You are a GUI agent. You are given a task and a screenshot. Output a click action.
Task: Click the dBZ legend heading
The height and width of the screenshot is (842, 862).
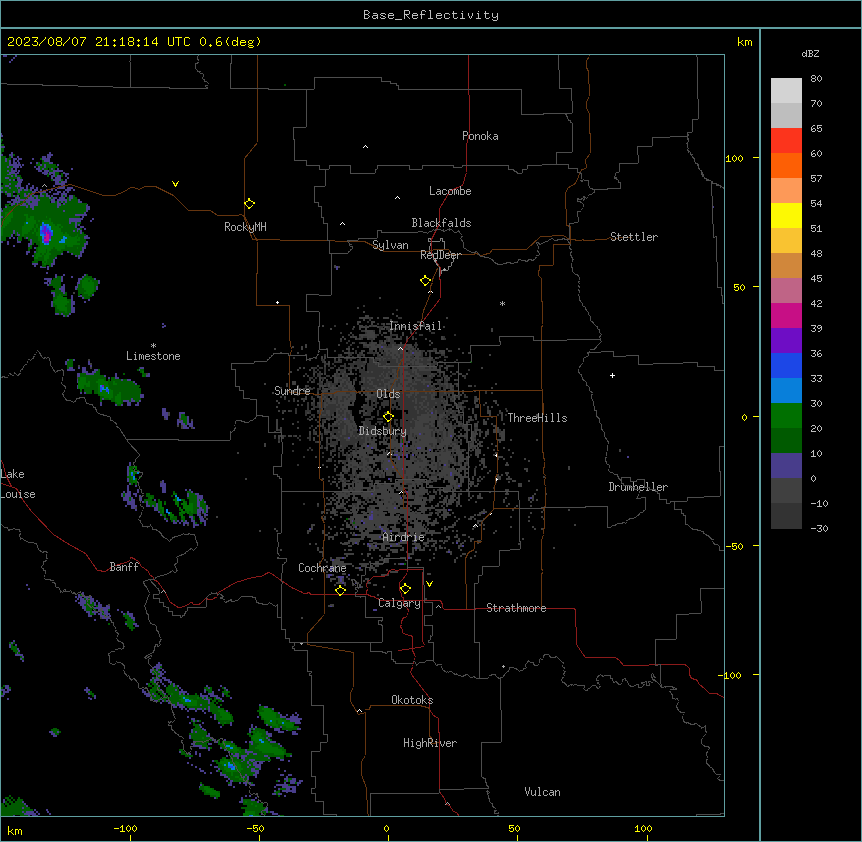click(x=810, y=53)
